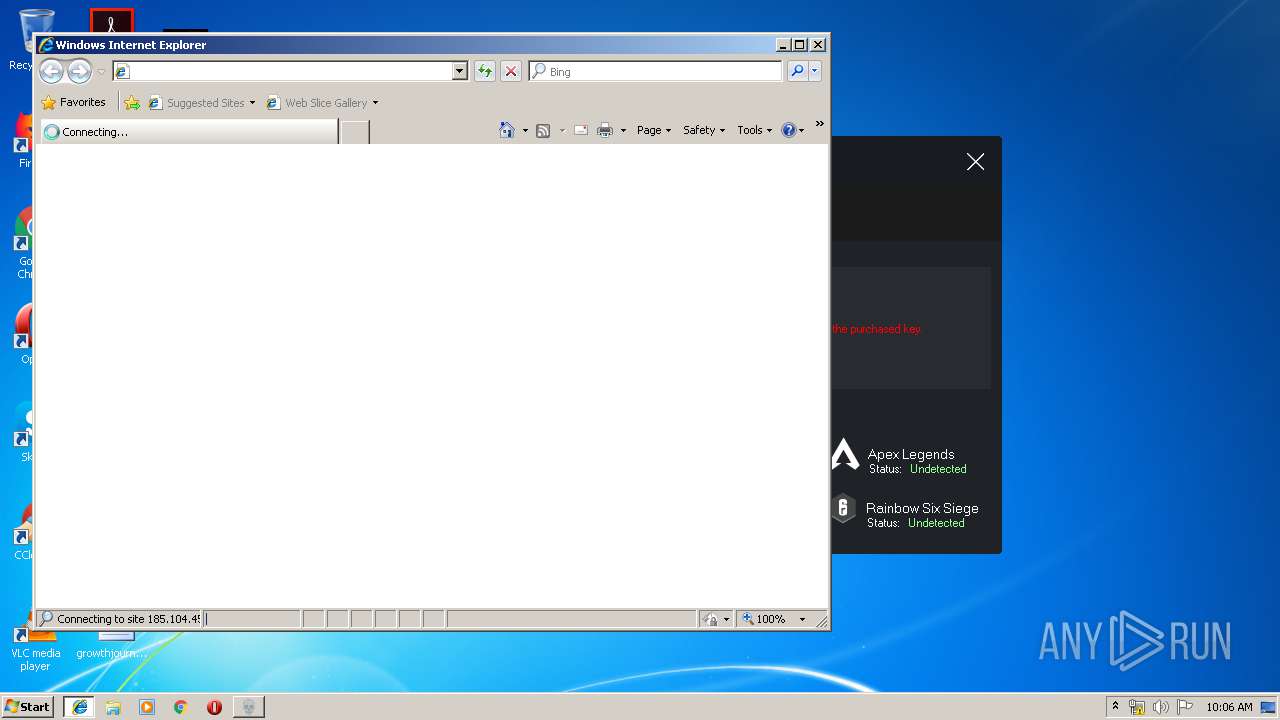1280x720 pixels.
Task: Click Apex Legends 'Undetected' status text
Action: [x=938, y=469]
